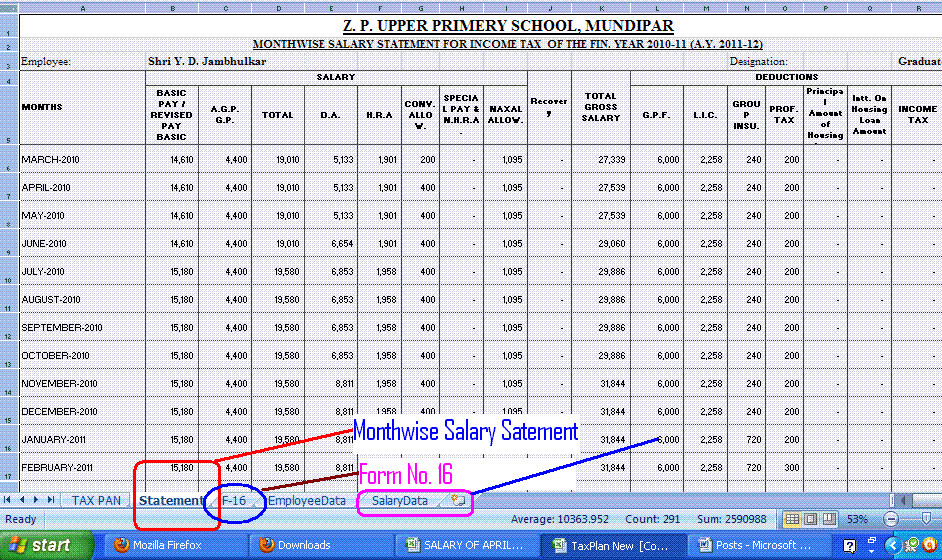Click the horizontal scroll left arrow
This screenshot has height=560, width=942.
(x=902, y=500)
